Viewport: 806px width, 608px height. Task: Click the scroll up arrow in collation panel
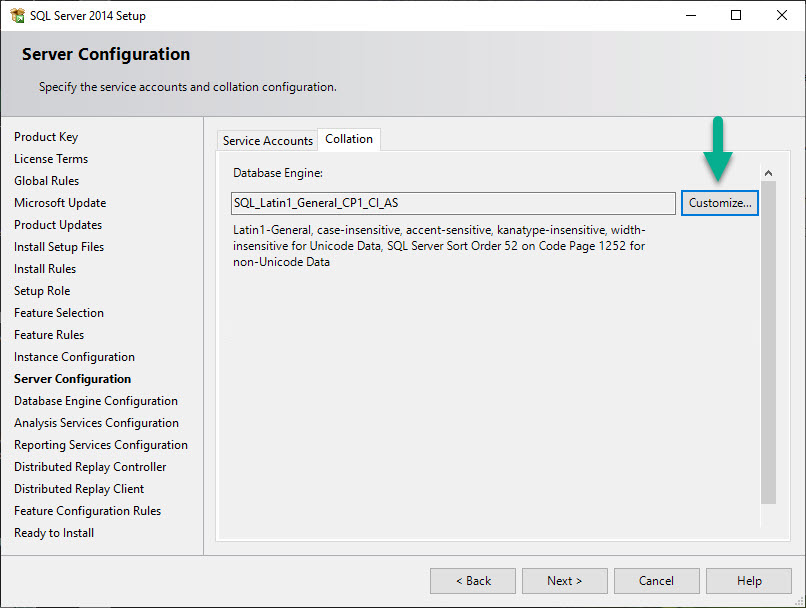(768, 173)
